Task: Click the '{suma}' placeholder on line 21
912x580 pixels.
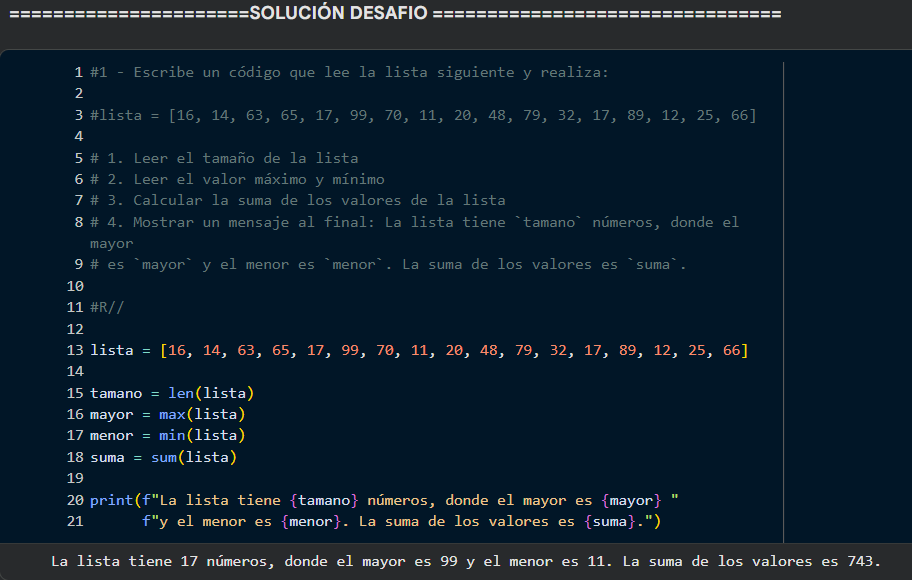Action: click(x=610, y=521)
